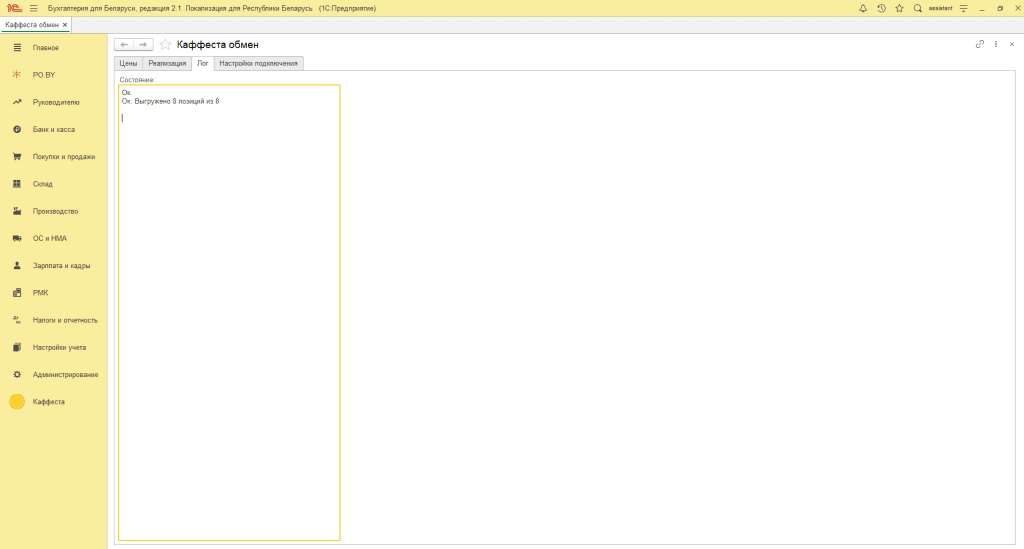Click the Администрирование gear icon
This screenshot has height=549, width=1024.
(x=17, y=375)
